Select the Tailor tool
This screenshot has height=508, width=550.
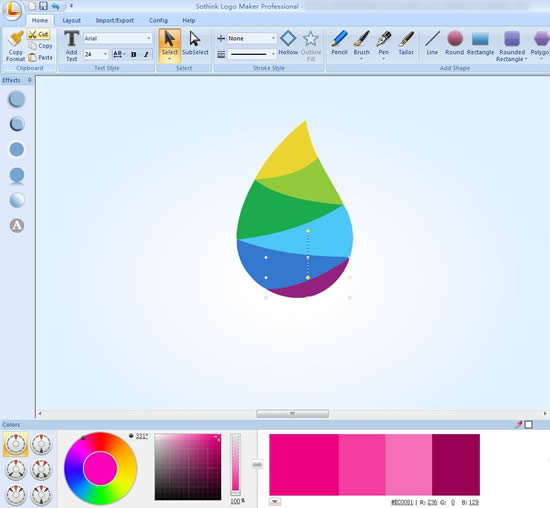point(406,44)
